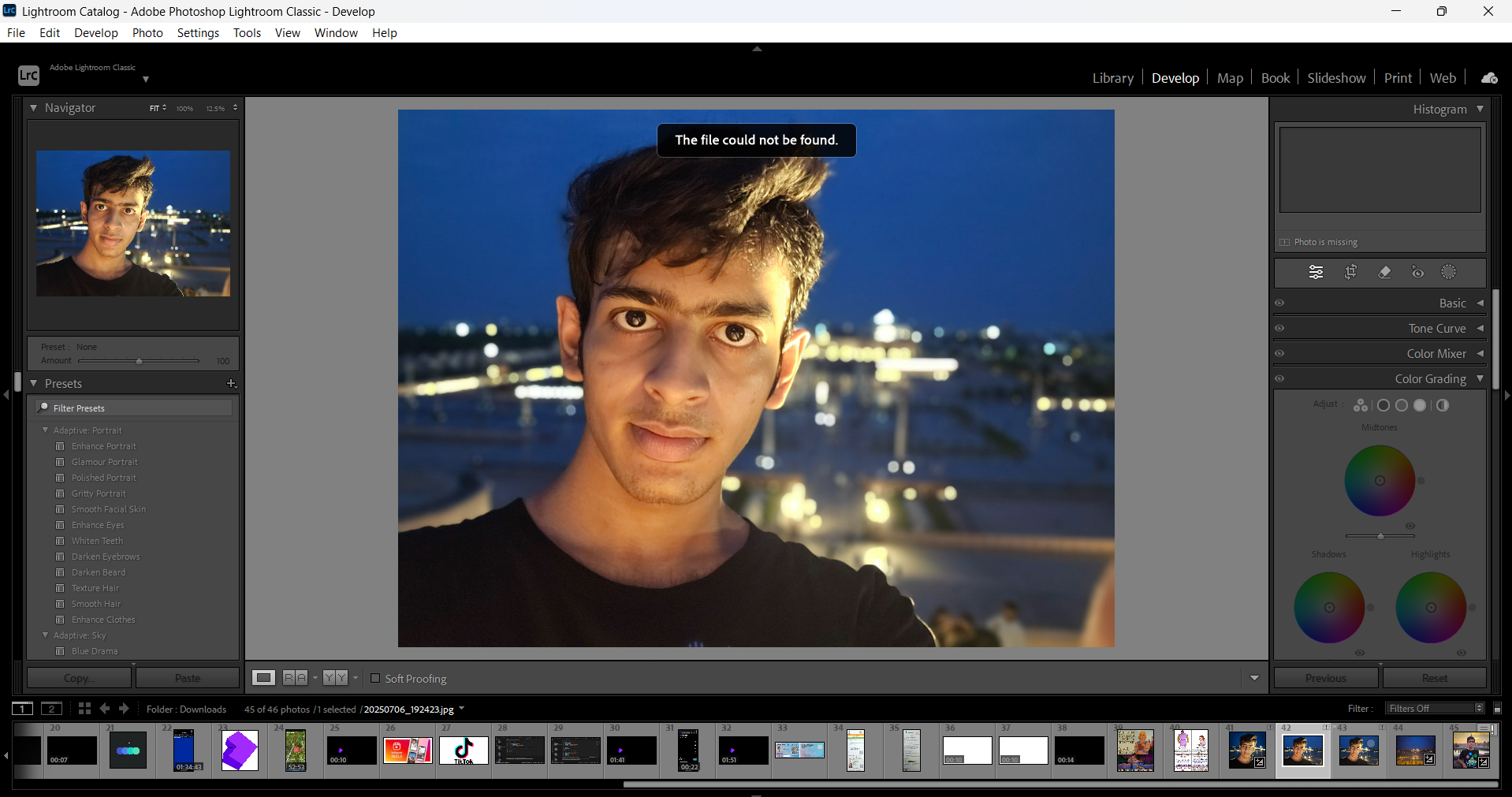The image size is (1512, 797).
Task: Select Highlights adjust circle icon
Action: [x=1420, y=405]
